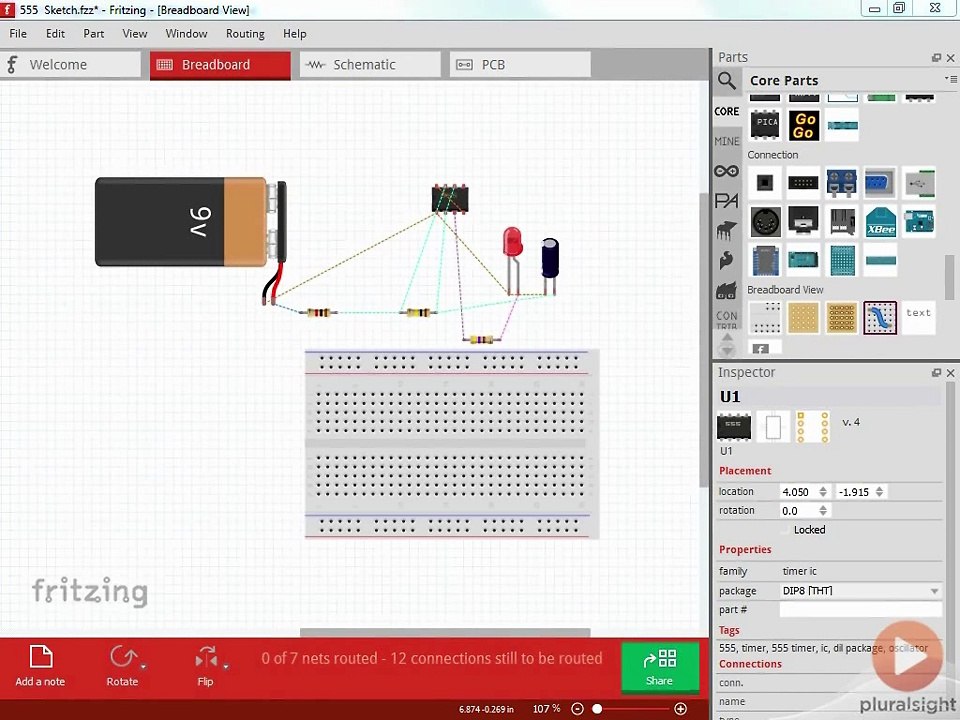Click the zoom out minus button
This screenshot has width=960, height=720.
[x=577, y=708]
